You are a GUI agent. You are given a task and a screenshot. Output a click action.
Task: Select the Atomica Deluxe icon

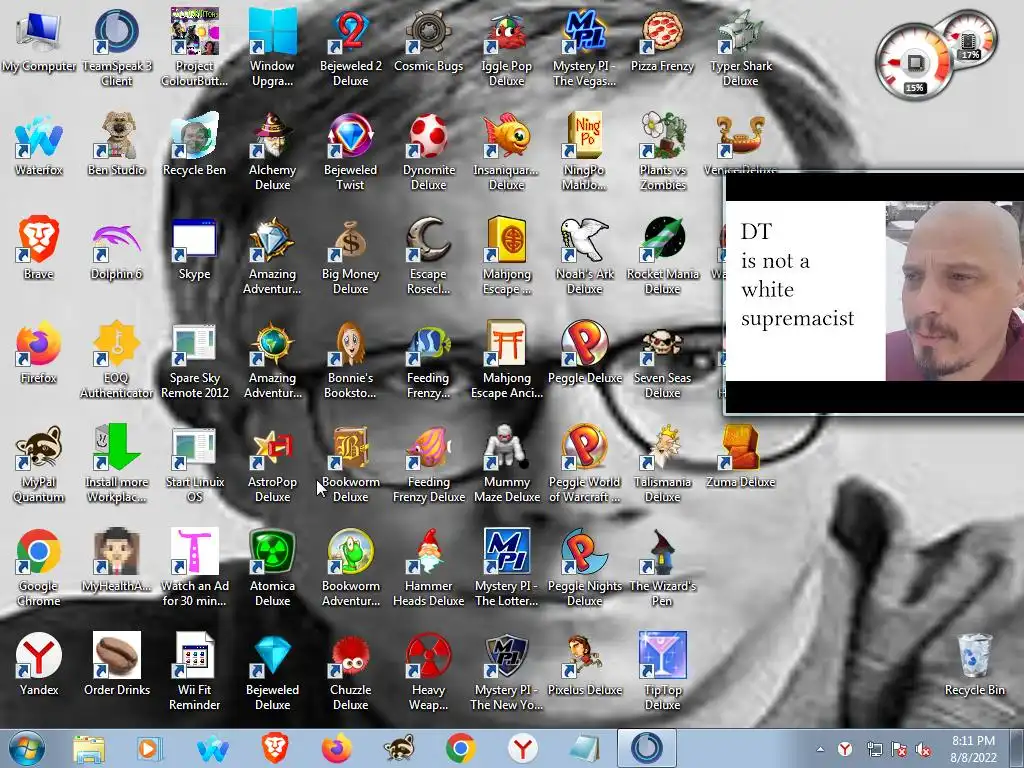click(272, 568)
